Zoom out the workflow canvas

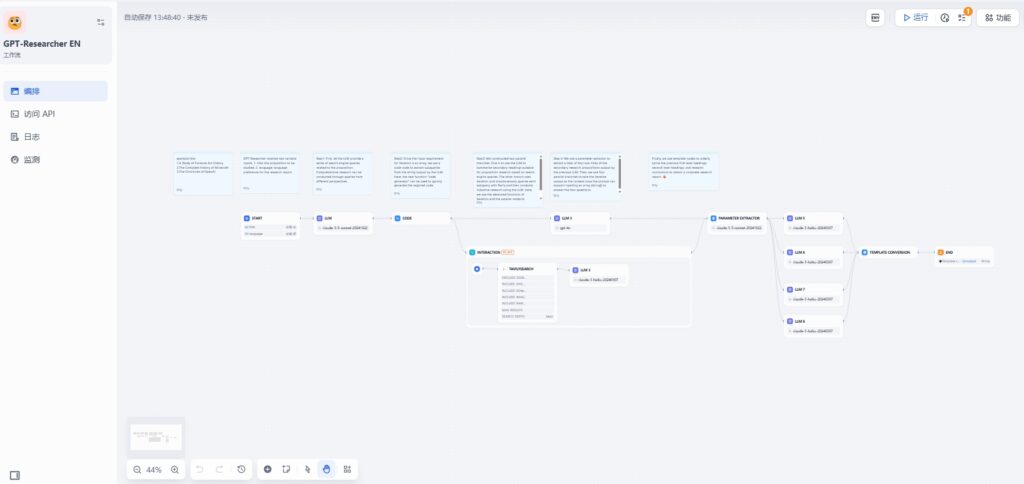(x=137, y=469)
